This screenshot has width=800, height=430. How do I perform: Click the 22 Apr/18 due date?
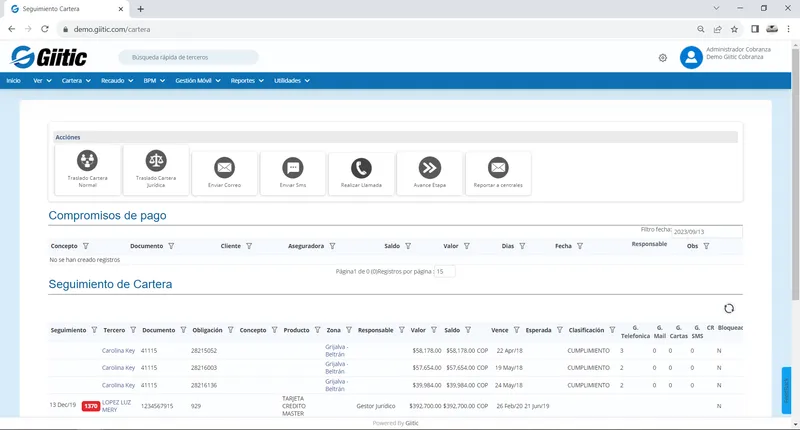(510, 350)
